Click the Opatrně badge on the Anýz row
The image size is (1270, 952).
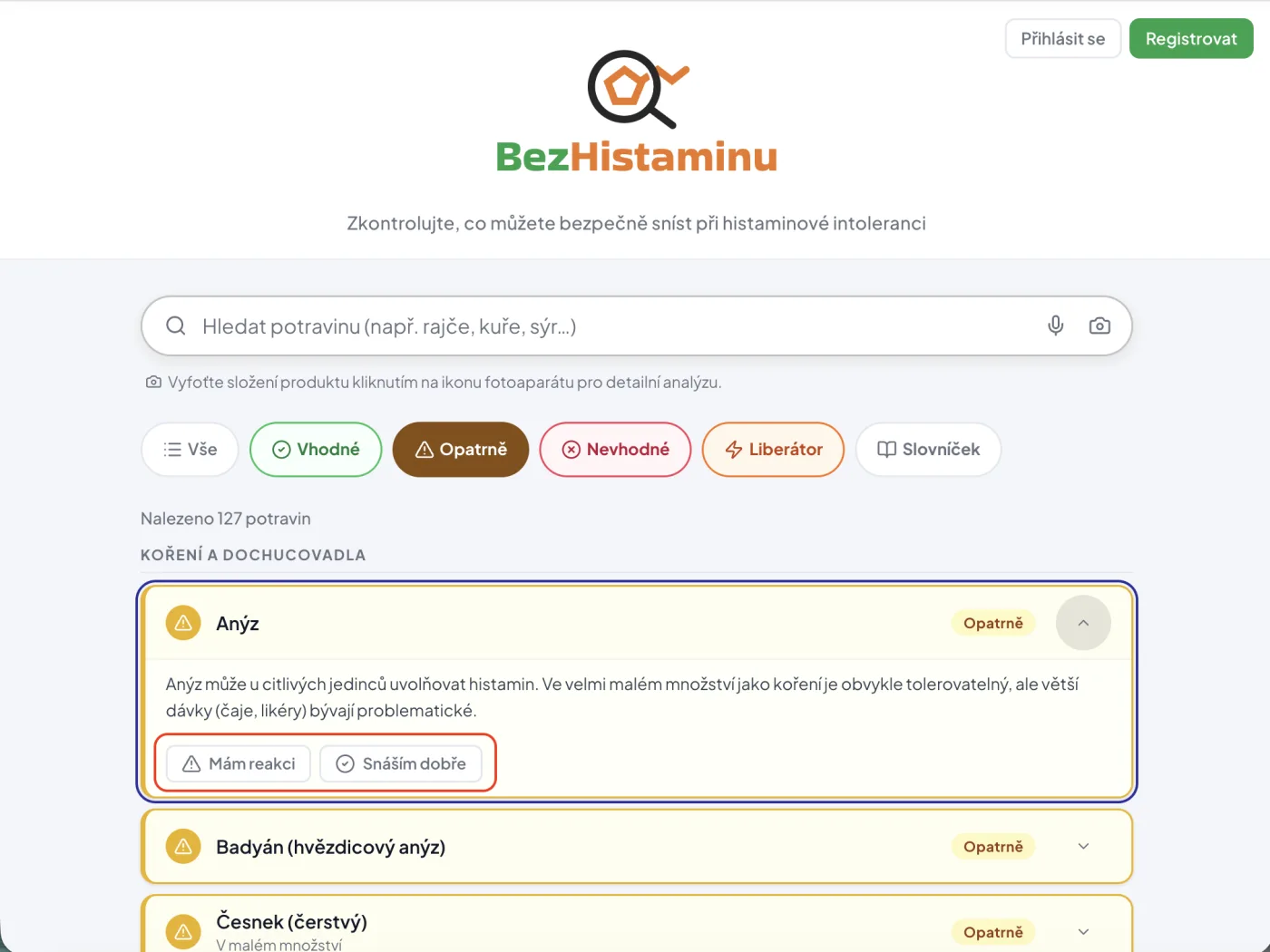pyautogui.click(x=993, y=623)
